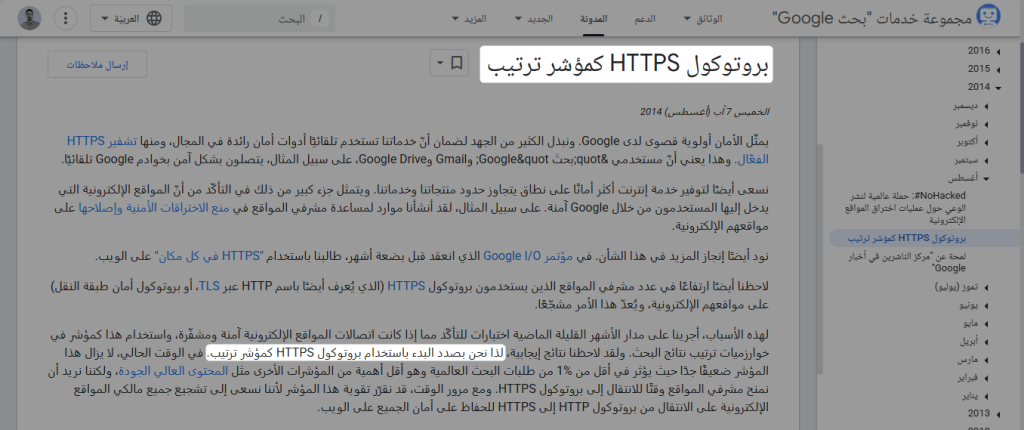
Task: Open the three-dot more options menu
Action: [65, 18]
